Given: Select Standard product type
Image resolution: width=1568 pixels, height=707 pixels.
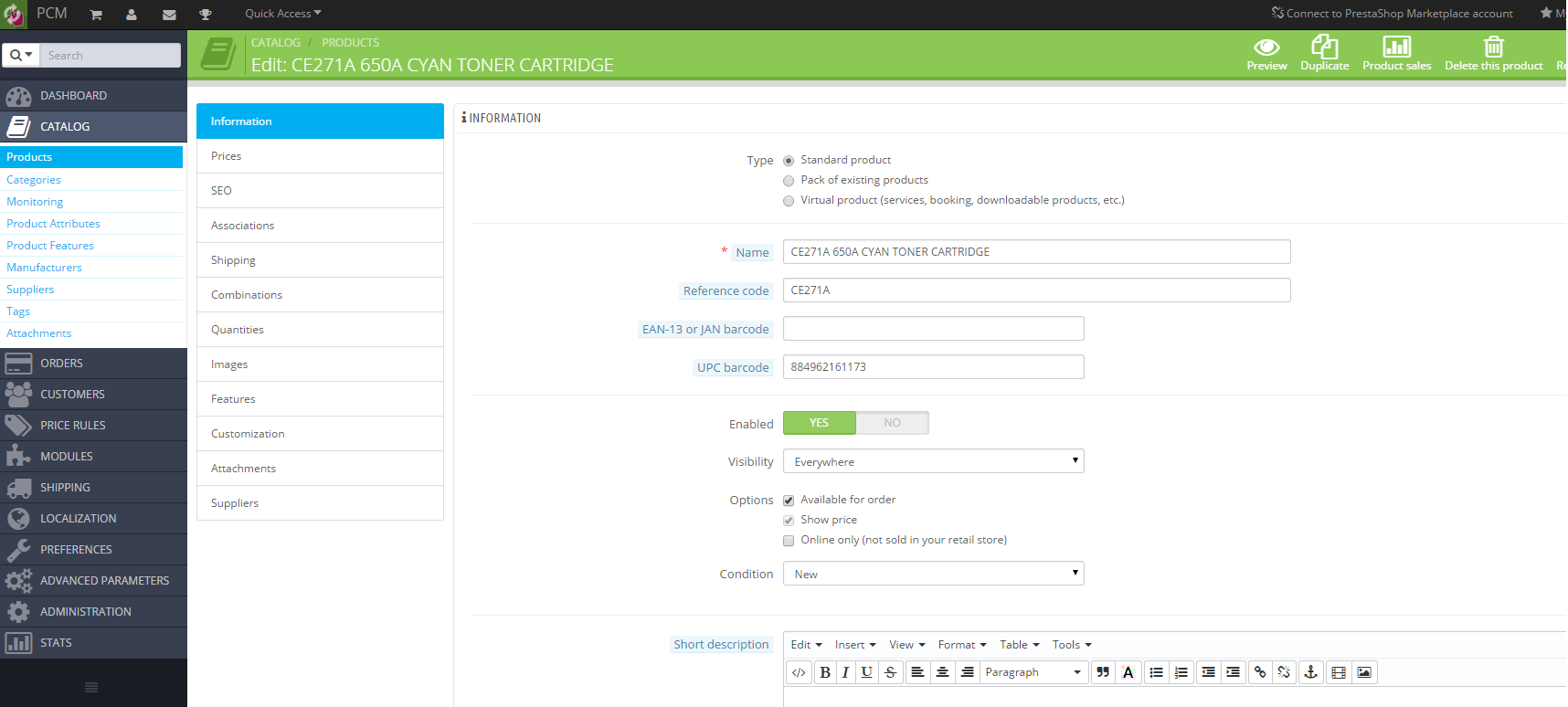Looking at the screenshot, I should [789, 161].
